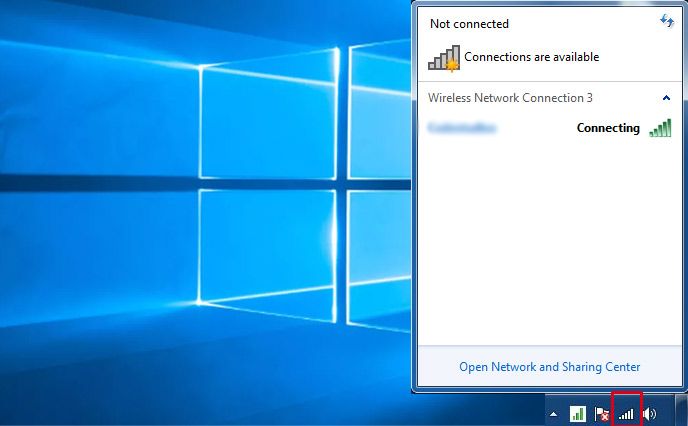
Task: Click the Not connected status text
Action: coord(469,24)
